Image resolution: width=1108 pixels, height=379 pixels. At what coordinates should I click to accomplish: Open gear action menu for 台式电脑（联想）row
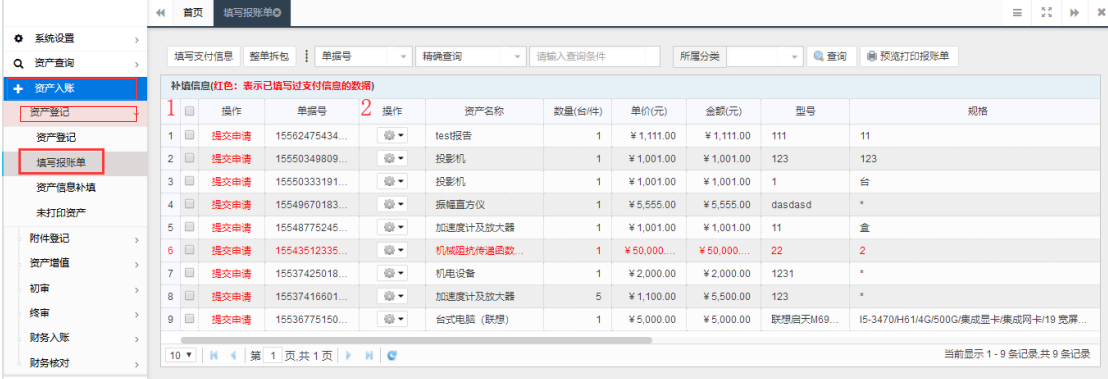pos(392,320)
